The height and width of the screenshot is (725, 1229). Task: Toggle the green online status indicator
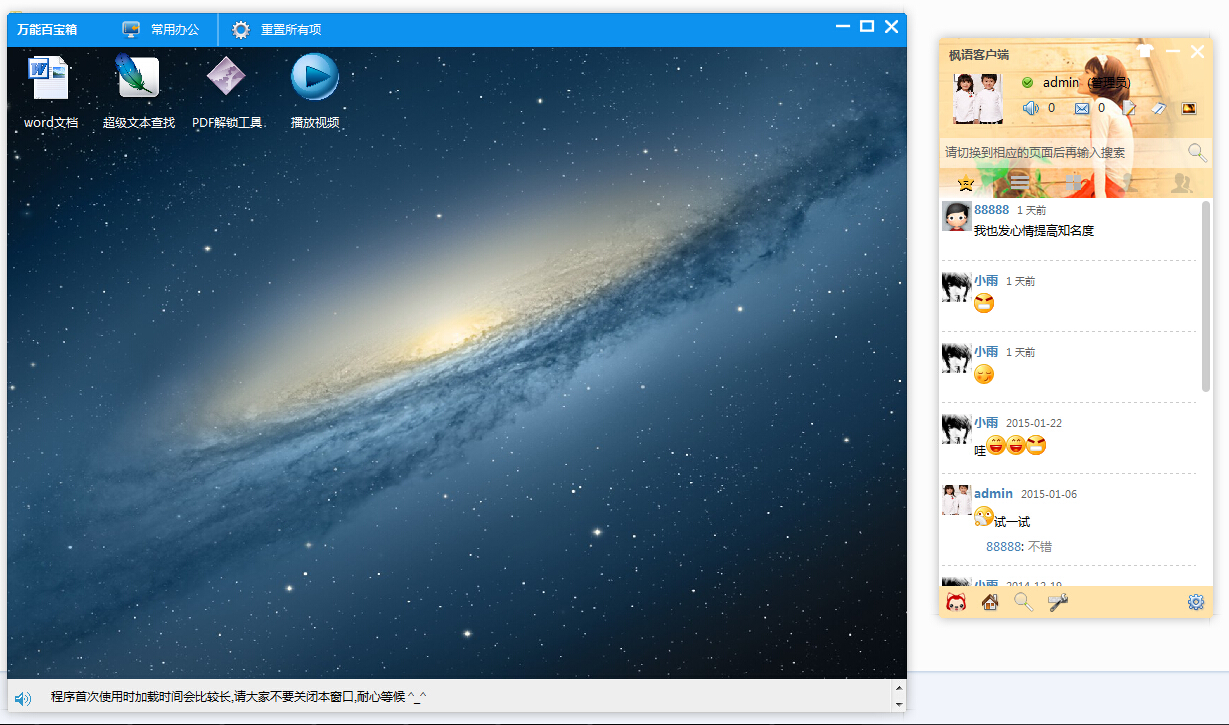(x=1027, y=82)
